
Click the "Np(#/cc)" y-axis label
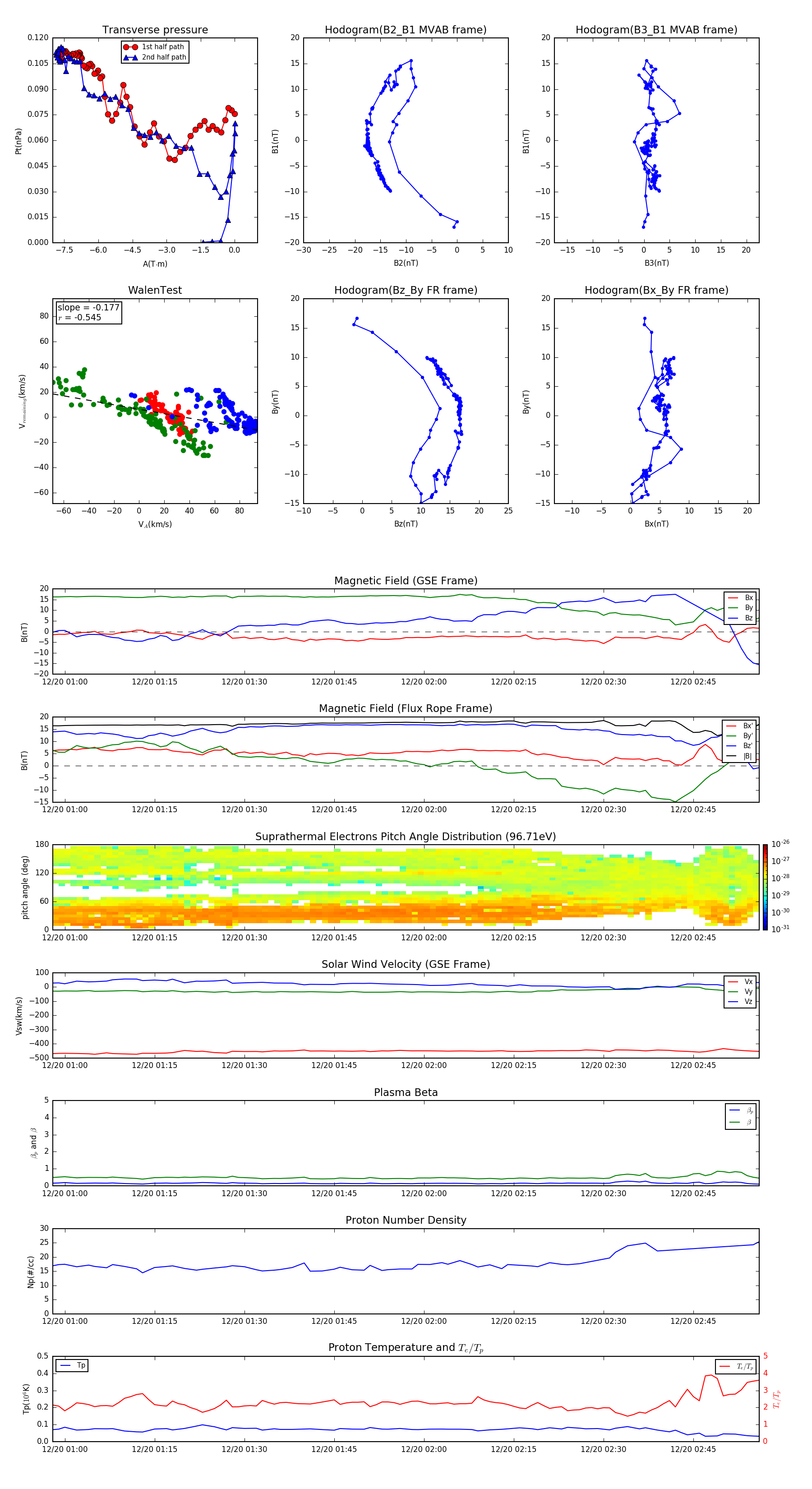click(x=31, y=1271)
